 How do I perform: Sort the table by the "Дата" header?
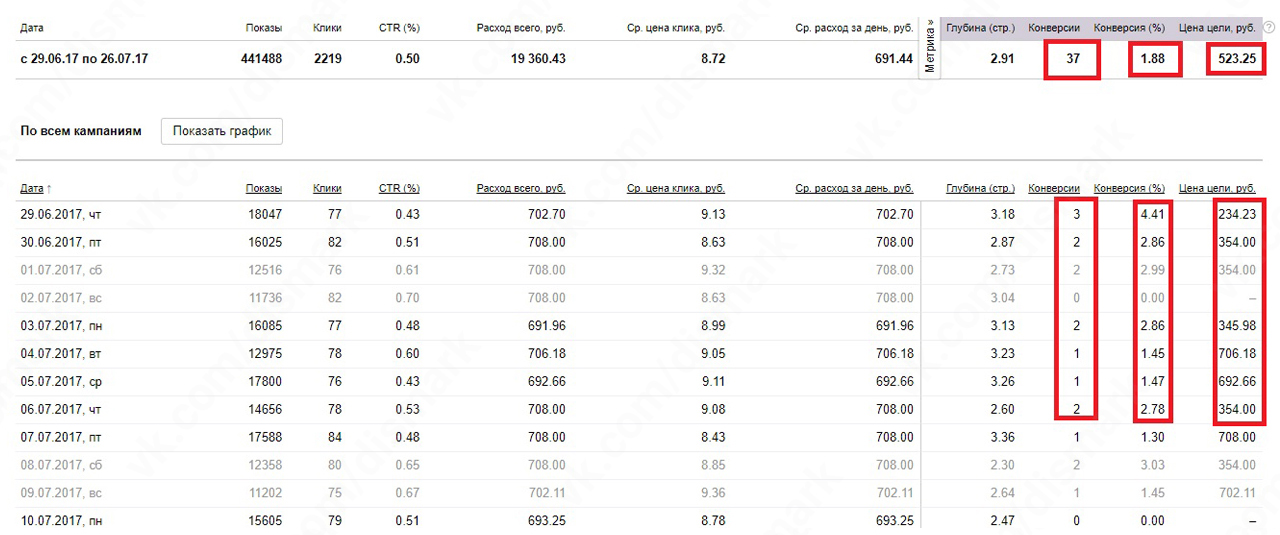click(x=32, y=188)
